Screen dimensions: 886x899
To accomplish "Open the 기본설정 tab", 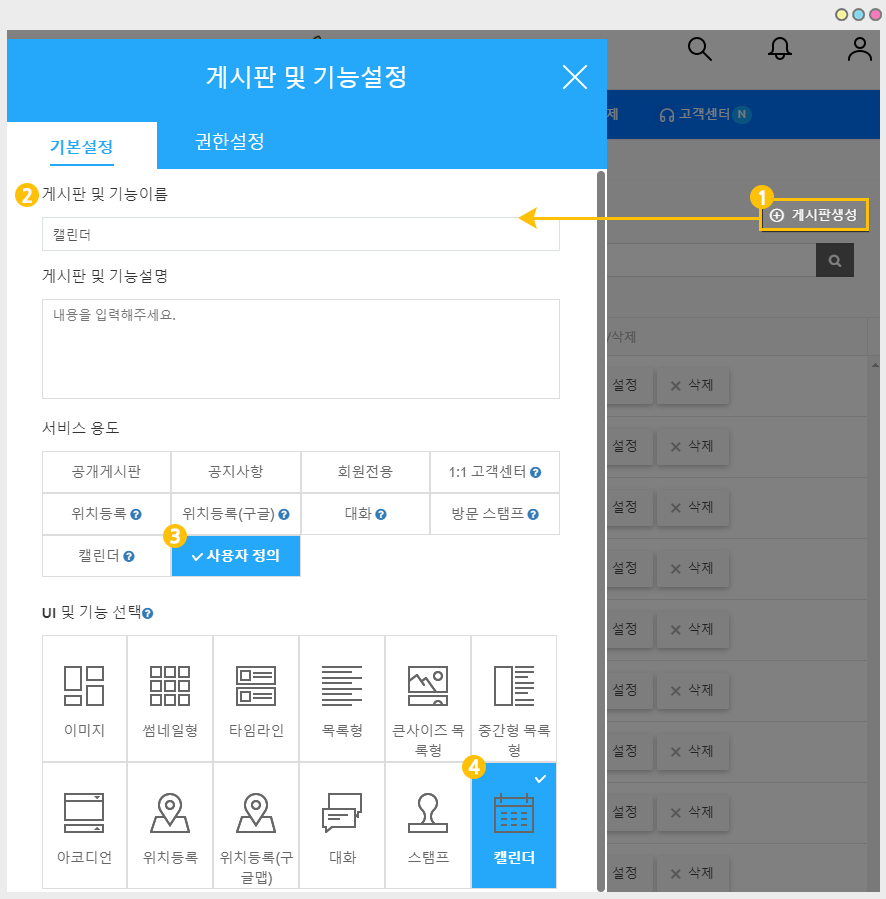I will coord(82,146).
